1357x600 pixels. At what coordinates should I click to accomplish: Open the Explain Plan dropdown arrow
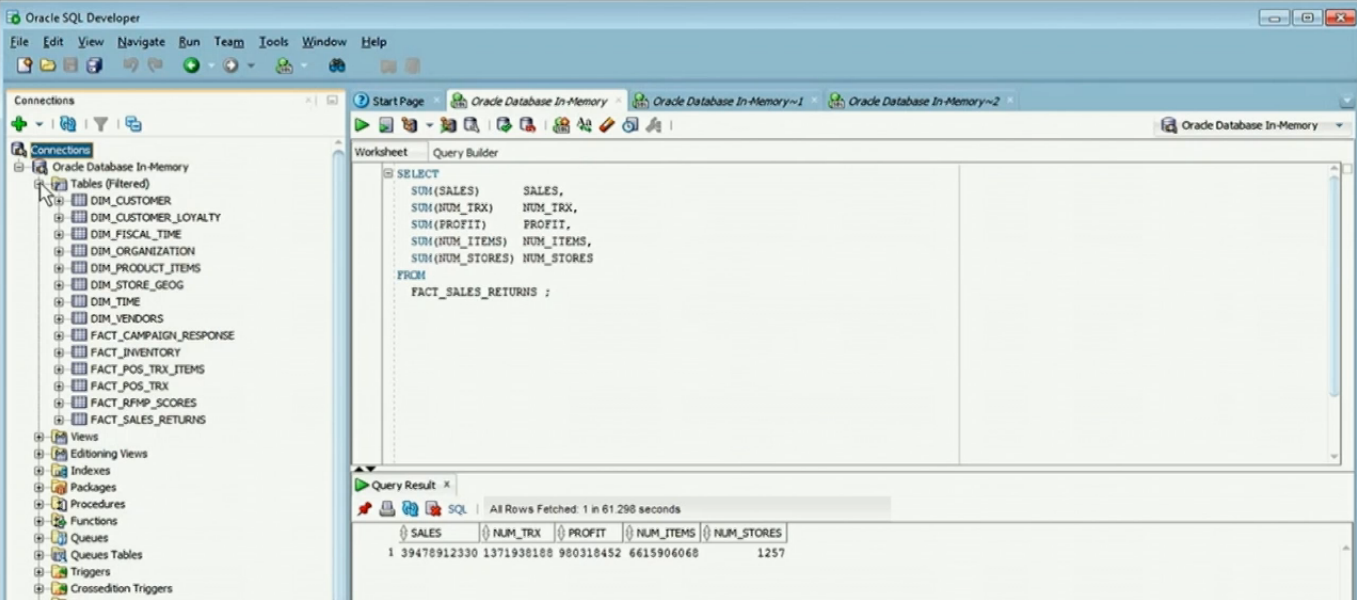tap(429, 126)
